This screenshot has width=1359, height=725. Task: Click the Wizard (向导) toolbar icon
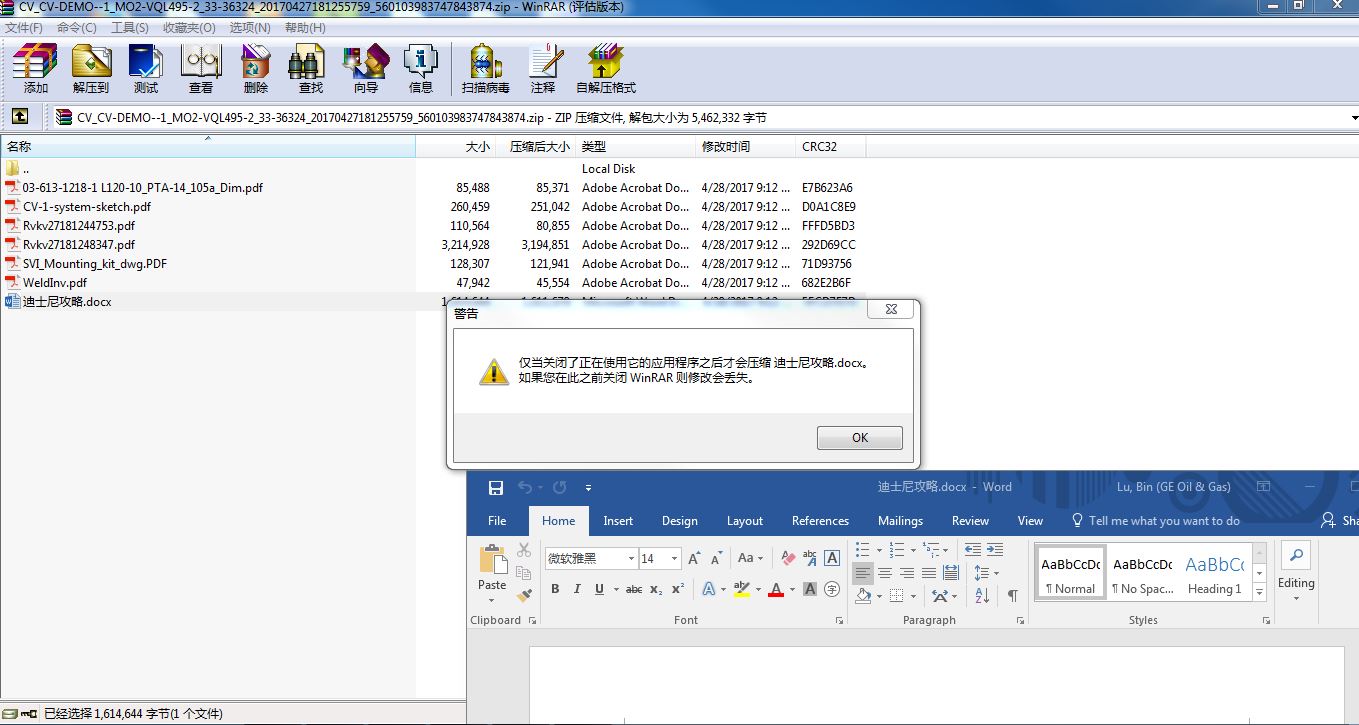tap(366, 68)
